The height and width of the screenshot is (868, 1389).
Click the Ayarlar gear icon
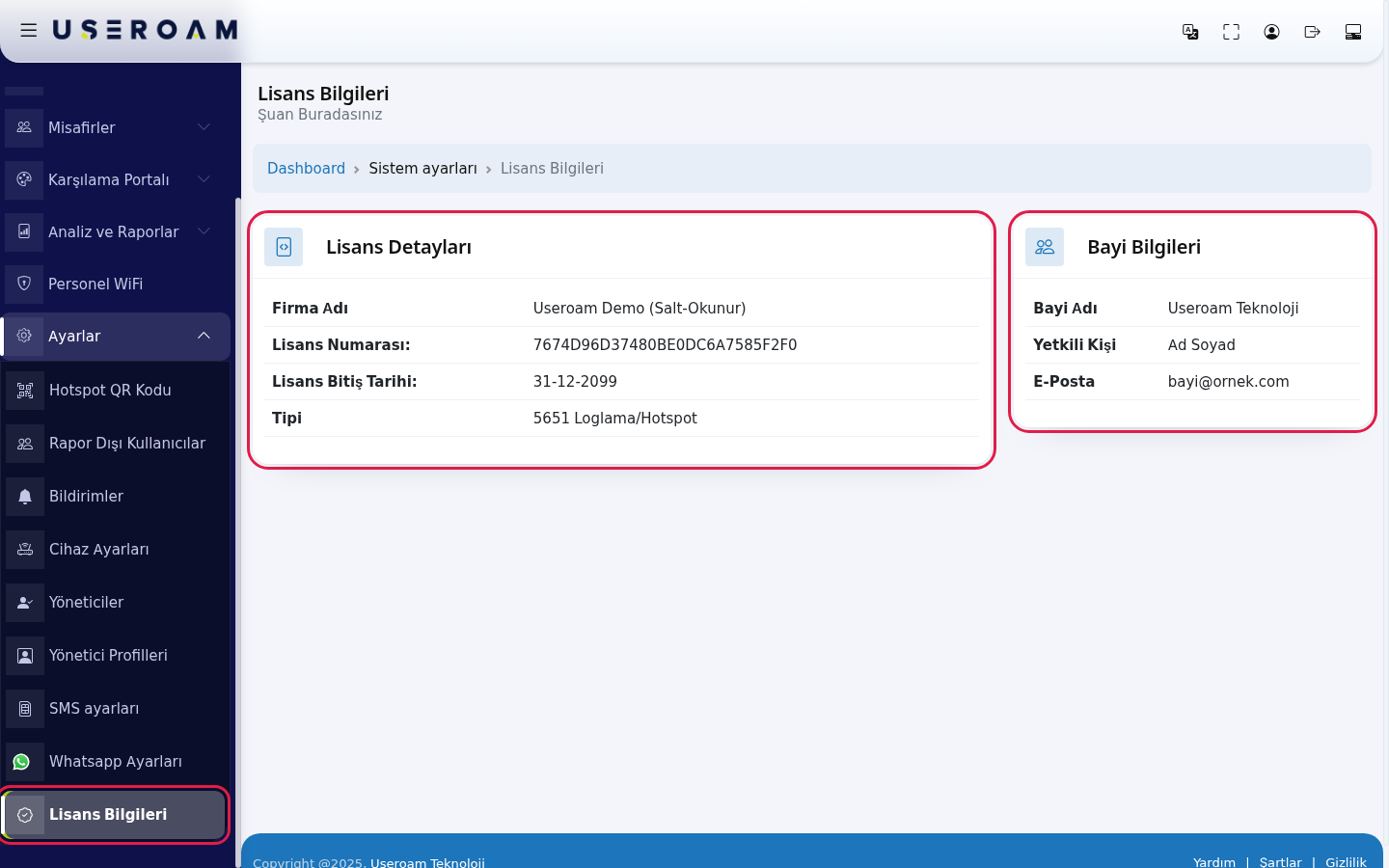pyautogui.click(x=24, y=336)
